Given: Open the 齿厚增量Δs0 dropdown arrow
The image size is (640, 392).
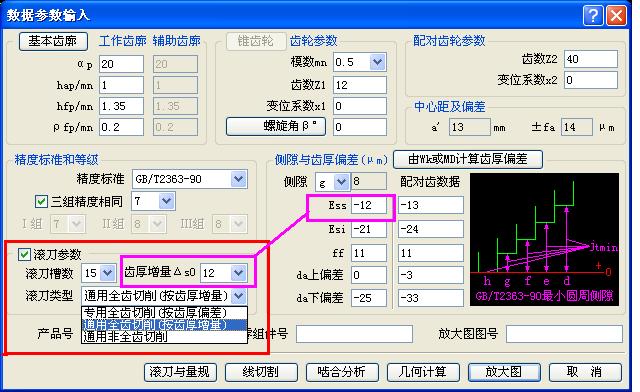Looking at the screenshot, I should pyautogui.click(x=239, y=273).
